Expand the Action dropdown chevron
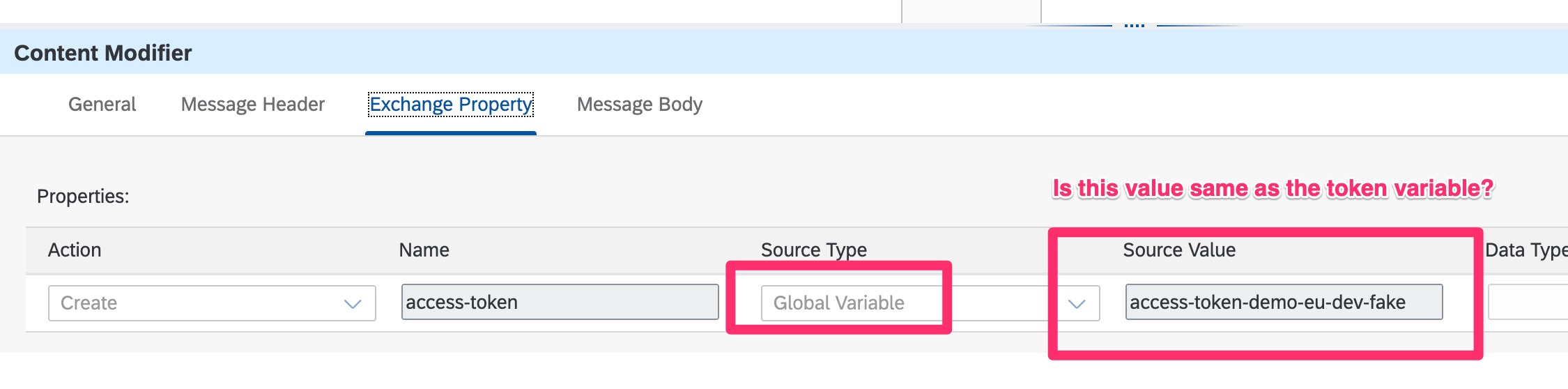The width and height of the screenshot is (1568, 389). pyautogui.click(x=353, y=304)
